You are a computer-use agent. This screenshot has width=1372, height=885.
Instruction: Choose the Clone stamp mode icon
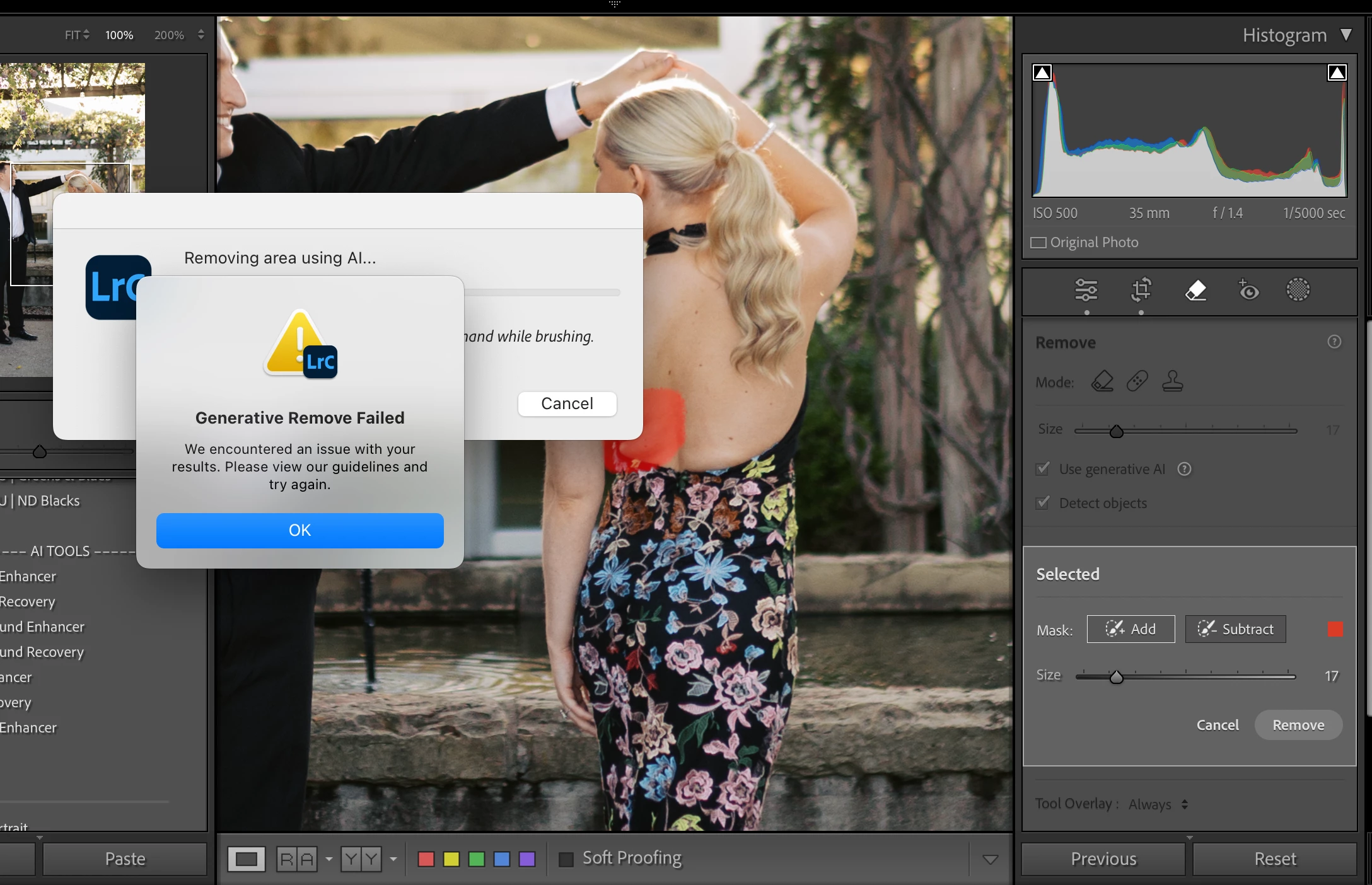[x=1172, y=381]
